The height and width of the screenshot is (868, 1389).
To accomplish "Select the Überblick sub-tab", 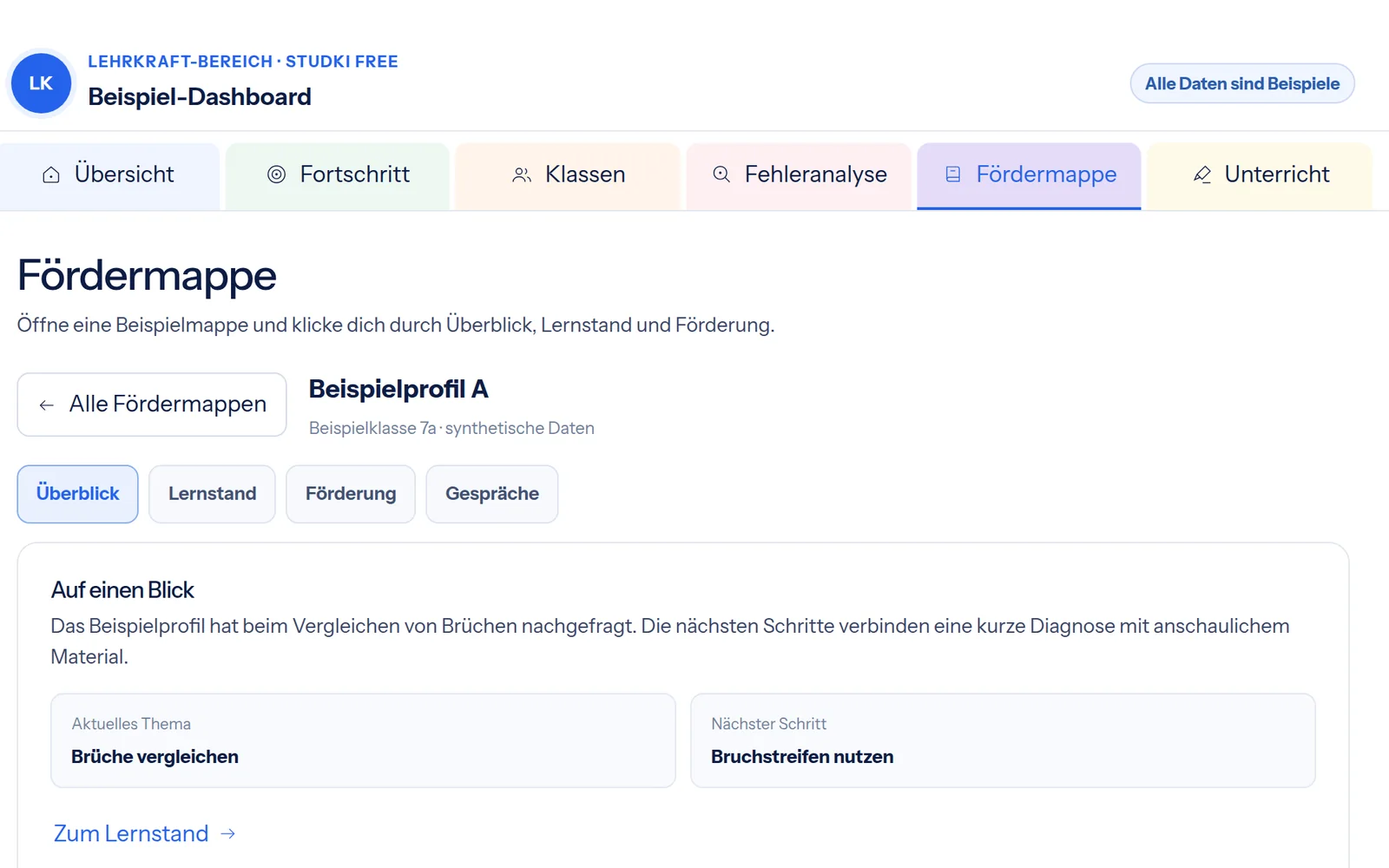I will [x=77, y=494].
